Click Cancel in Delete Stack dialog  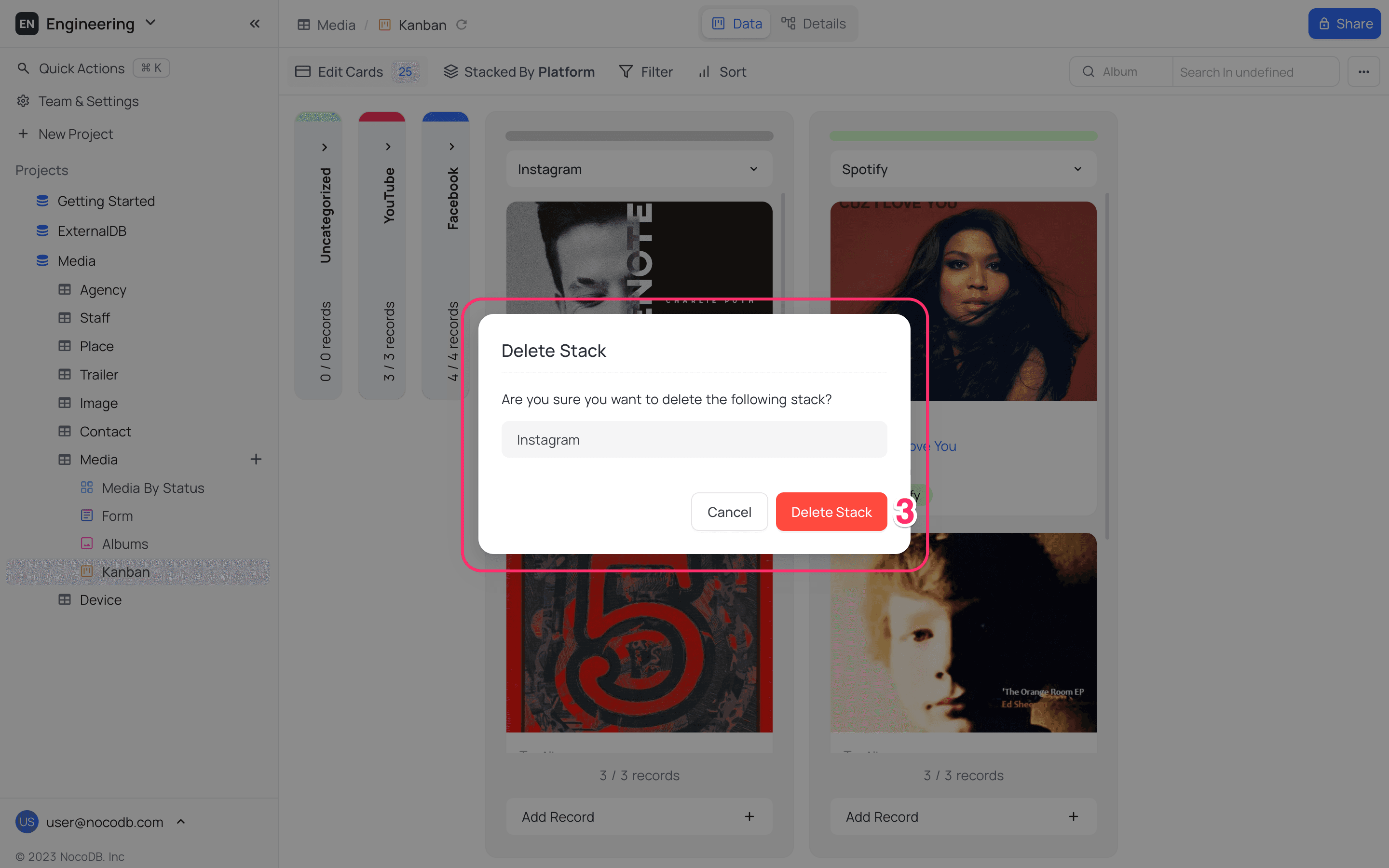point(729,512)
